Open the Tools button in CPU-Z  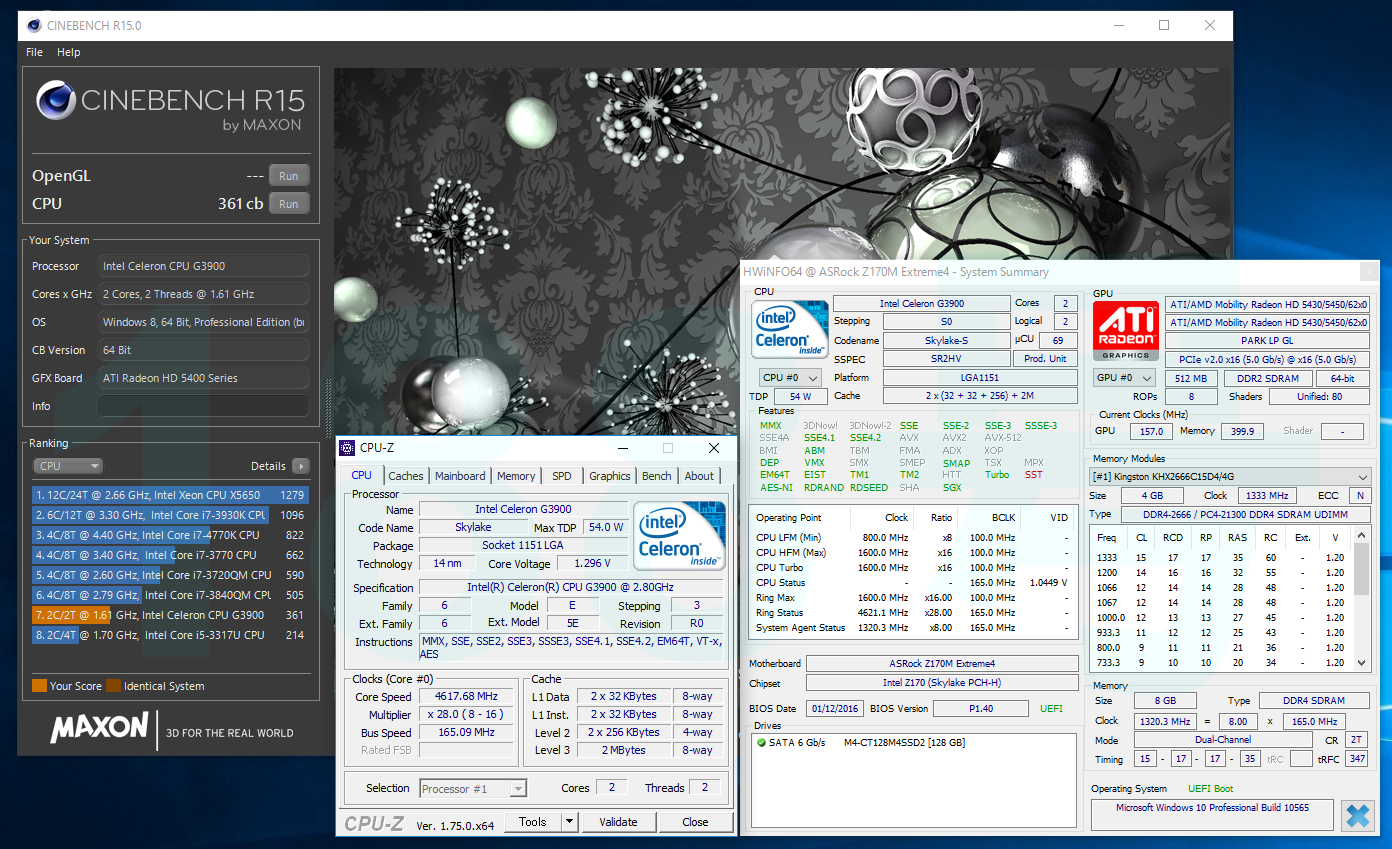(533, 822)
